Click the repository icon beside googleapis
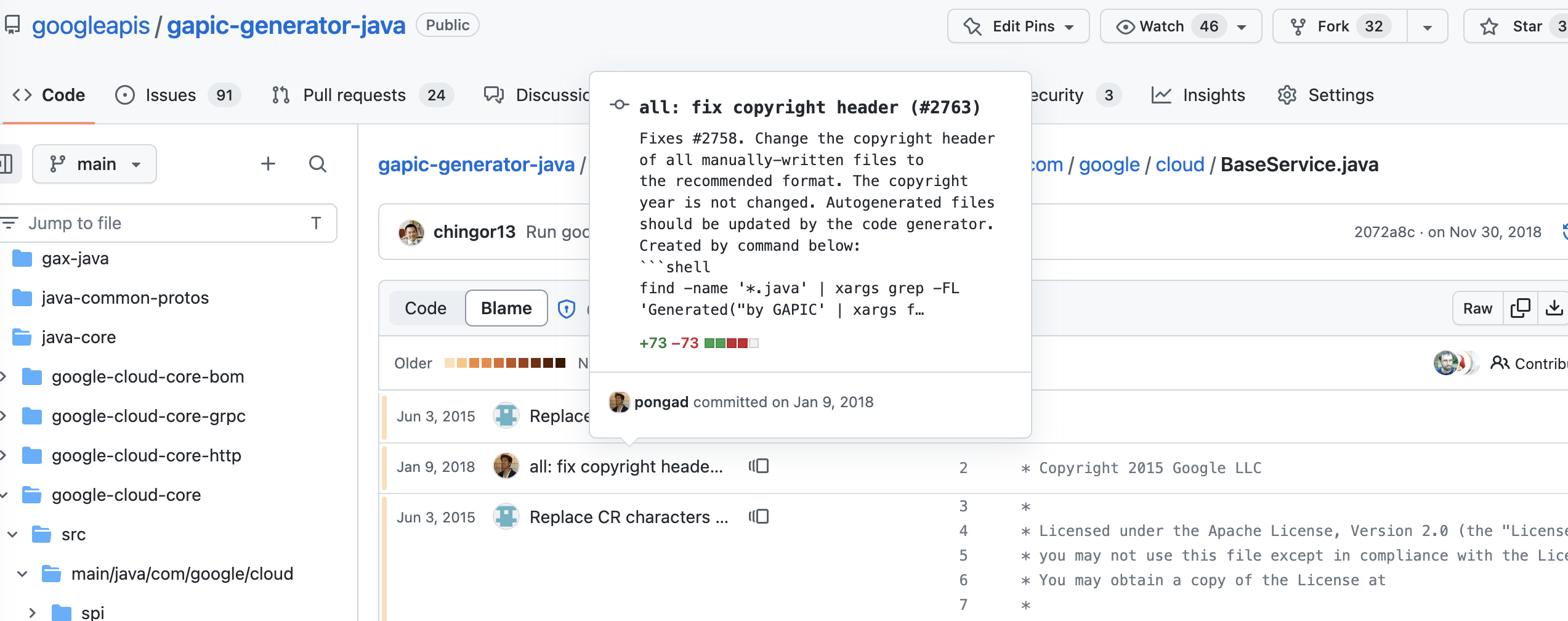This screenshot has width=1568, height=621. point(12,25)
